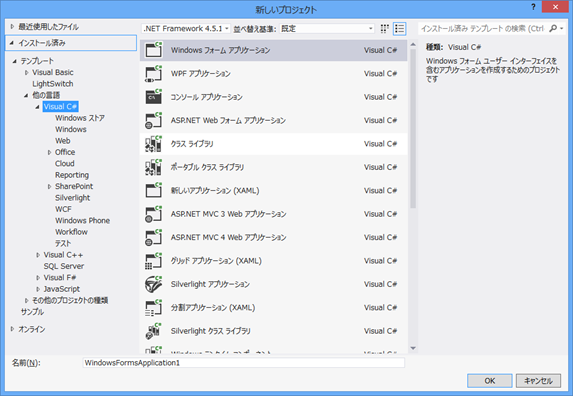The image size is (573, 396).
Task: Select the Windows フォーム アプリケーション template icon
Action: (x=153, y=50)
